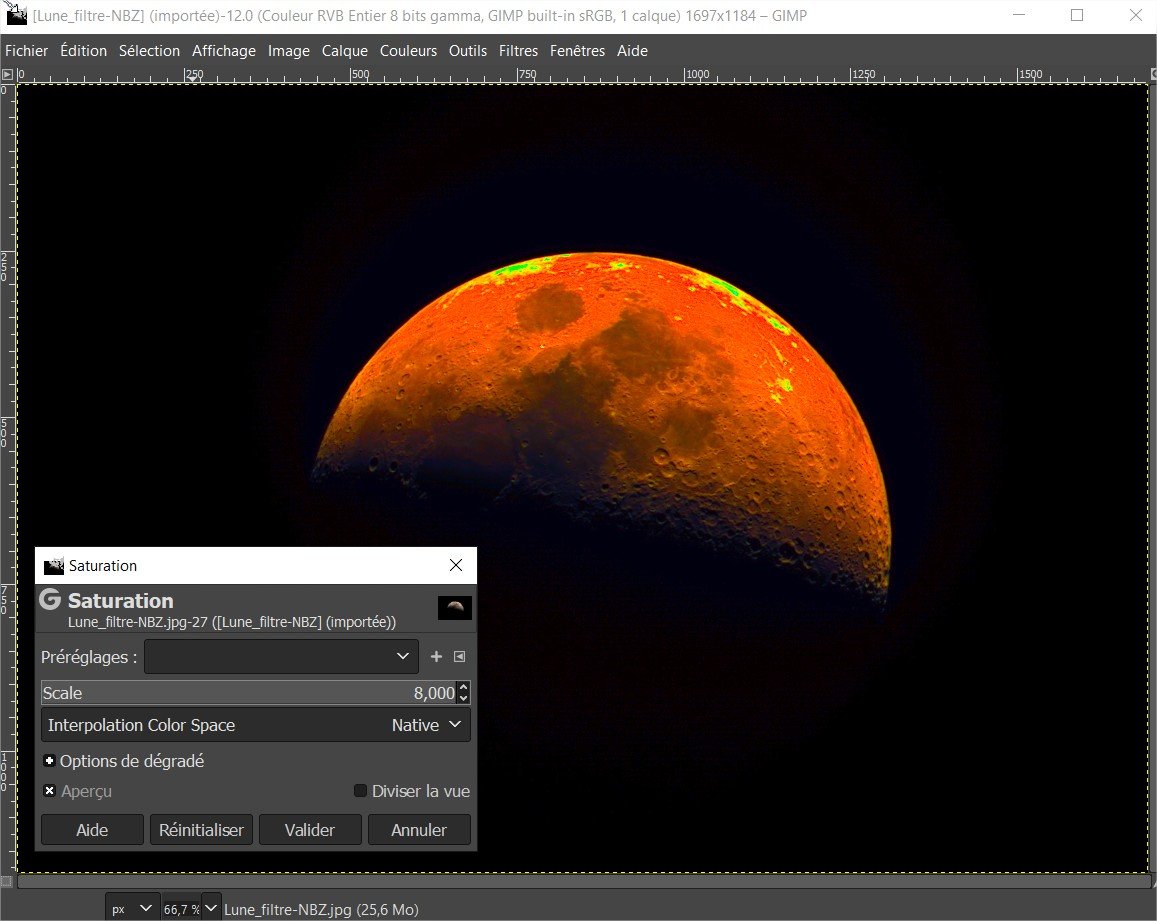
Task: Expand Options de dégradé section
Action: (x=50, y=761)
